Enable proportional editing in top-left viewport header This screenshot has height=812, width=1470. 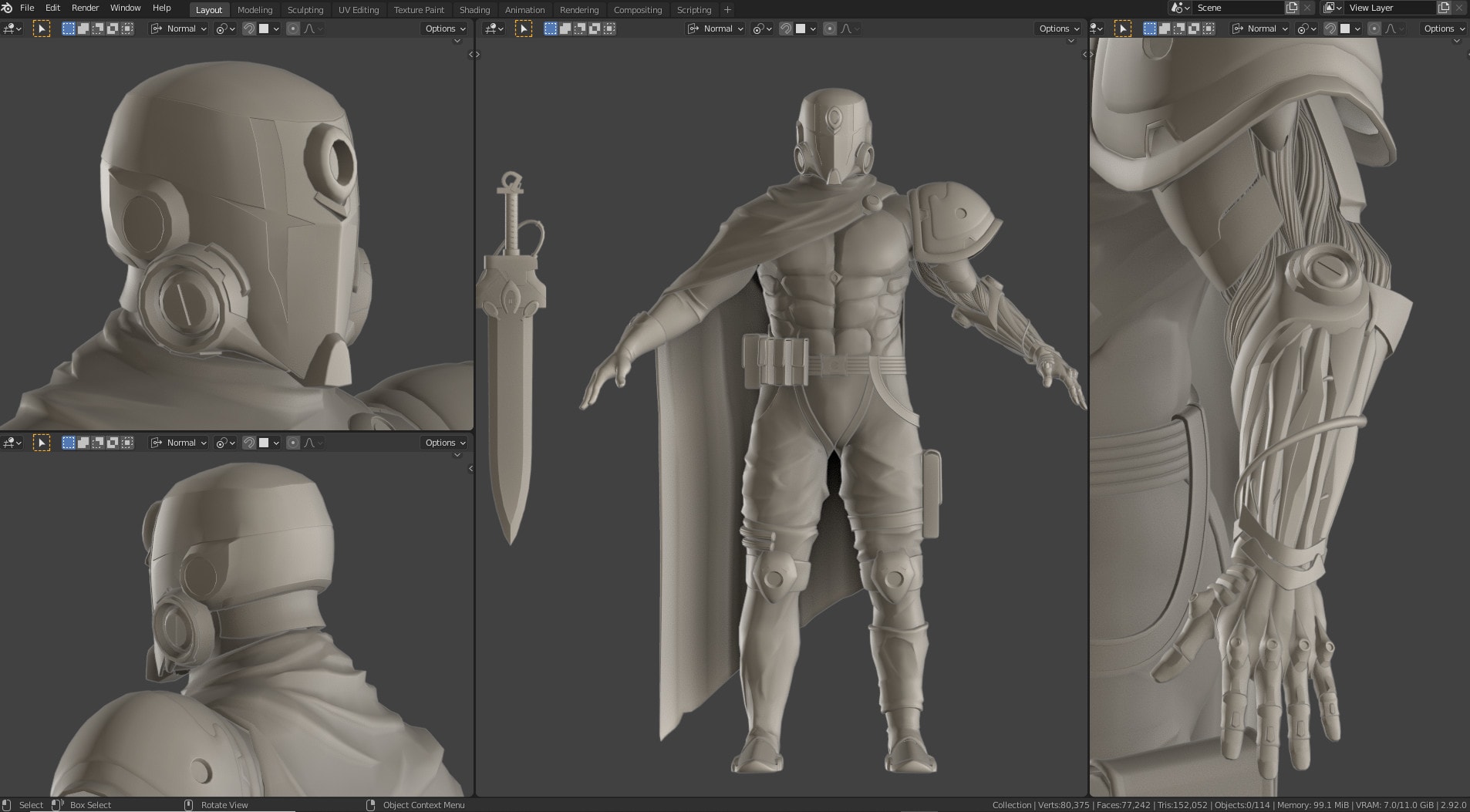click(x=293, y=29)
